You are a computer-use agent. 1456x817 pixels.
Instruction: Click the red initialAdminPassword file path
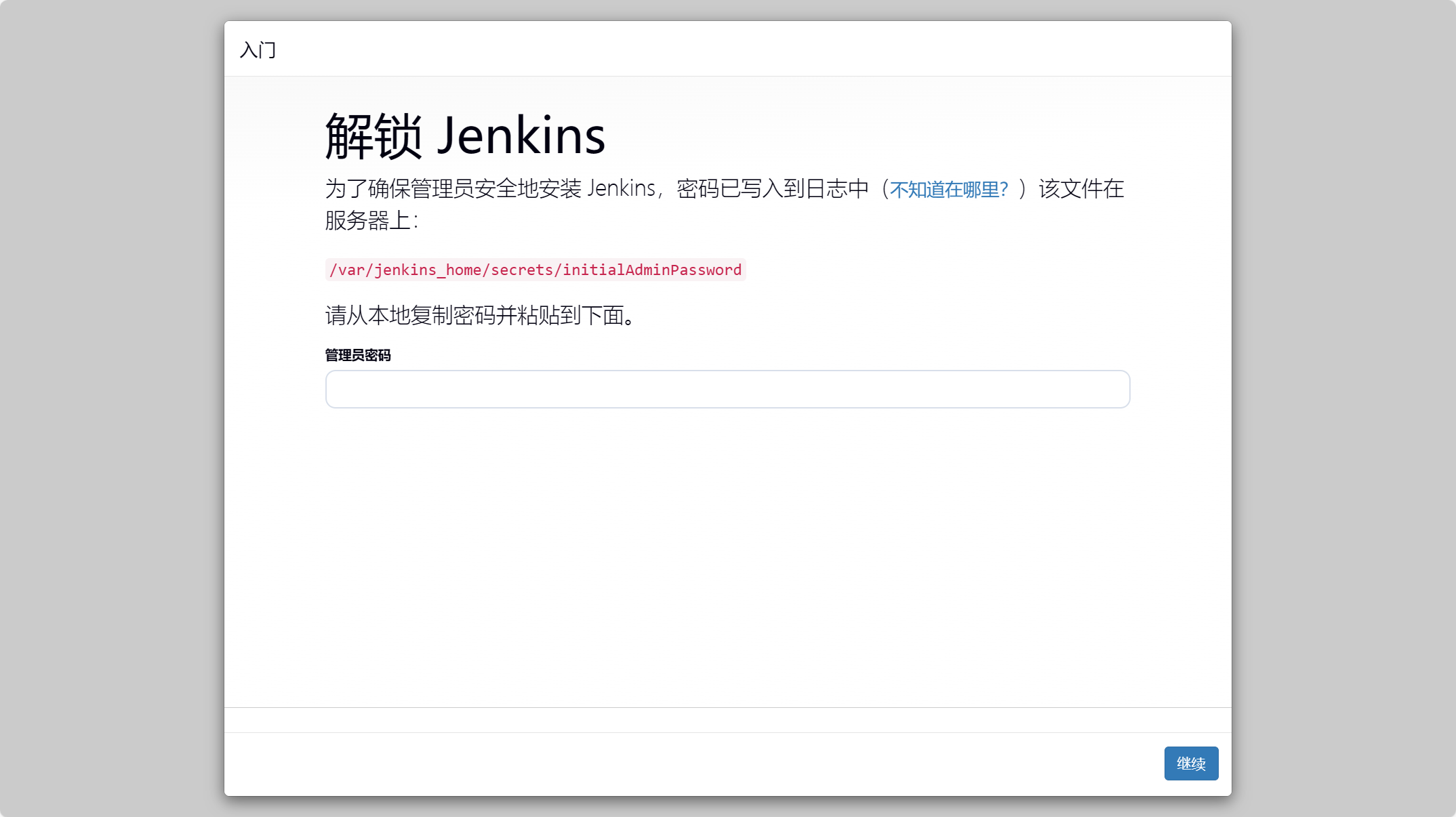[535, 270]
